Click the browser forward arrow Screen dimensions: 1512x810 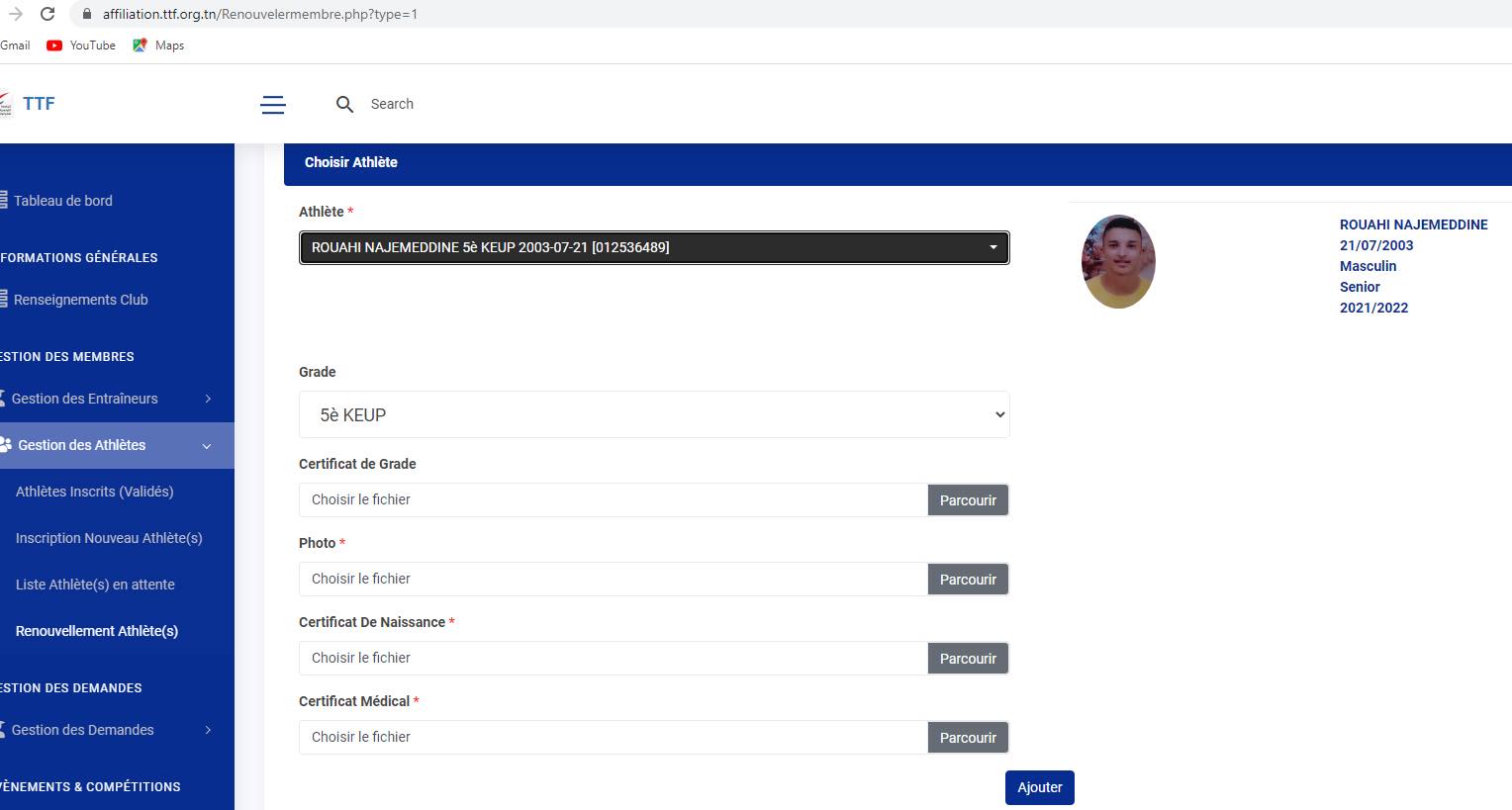(x=15, y=14)
